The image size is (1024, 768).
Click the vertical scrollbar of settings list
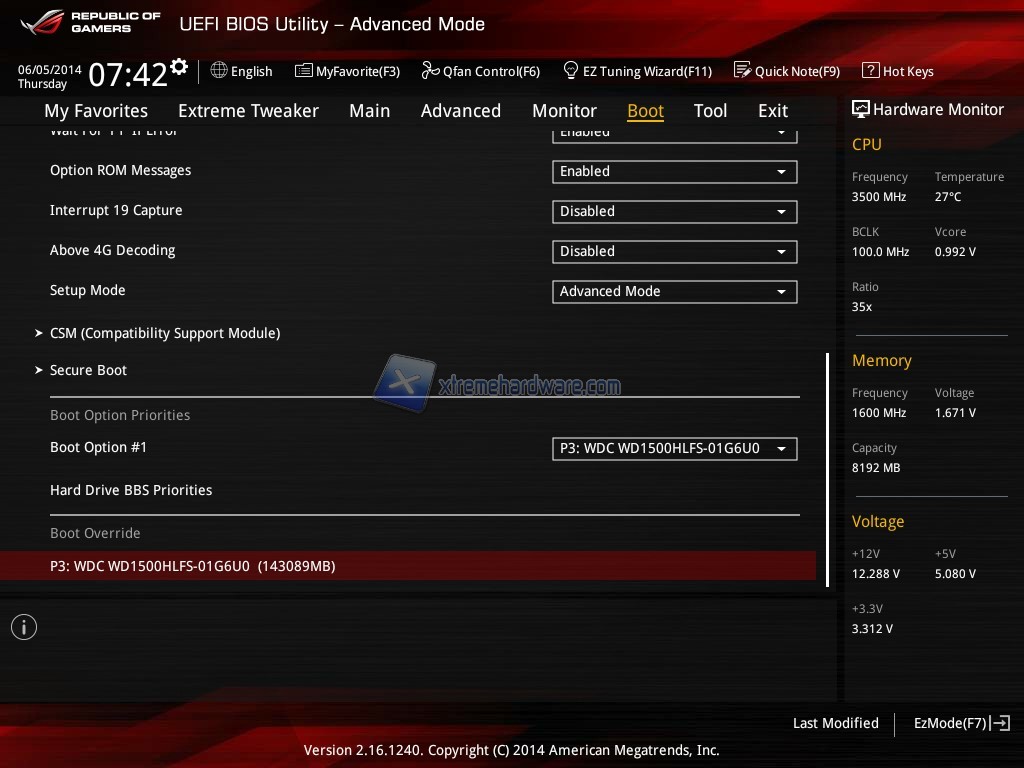(x=827, y=470)
